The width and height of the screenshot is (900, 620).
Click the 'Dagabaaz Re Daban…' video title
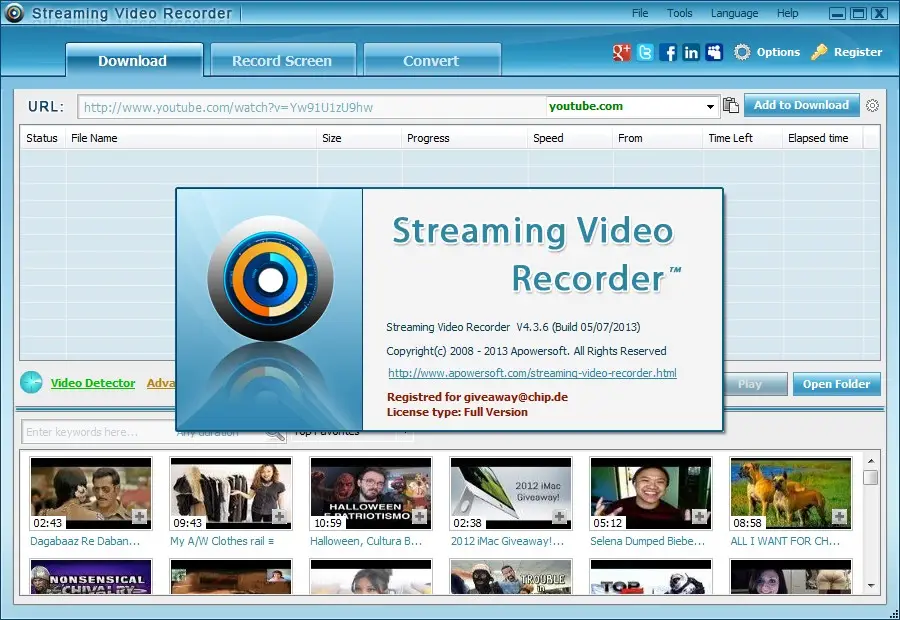pyautogui.click(x=85, y=541)
